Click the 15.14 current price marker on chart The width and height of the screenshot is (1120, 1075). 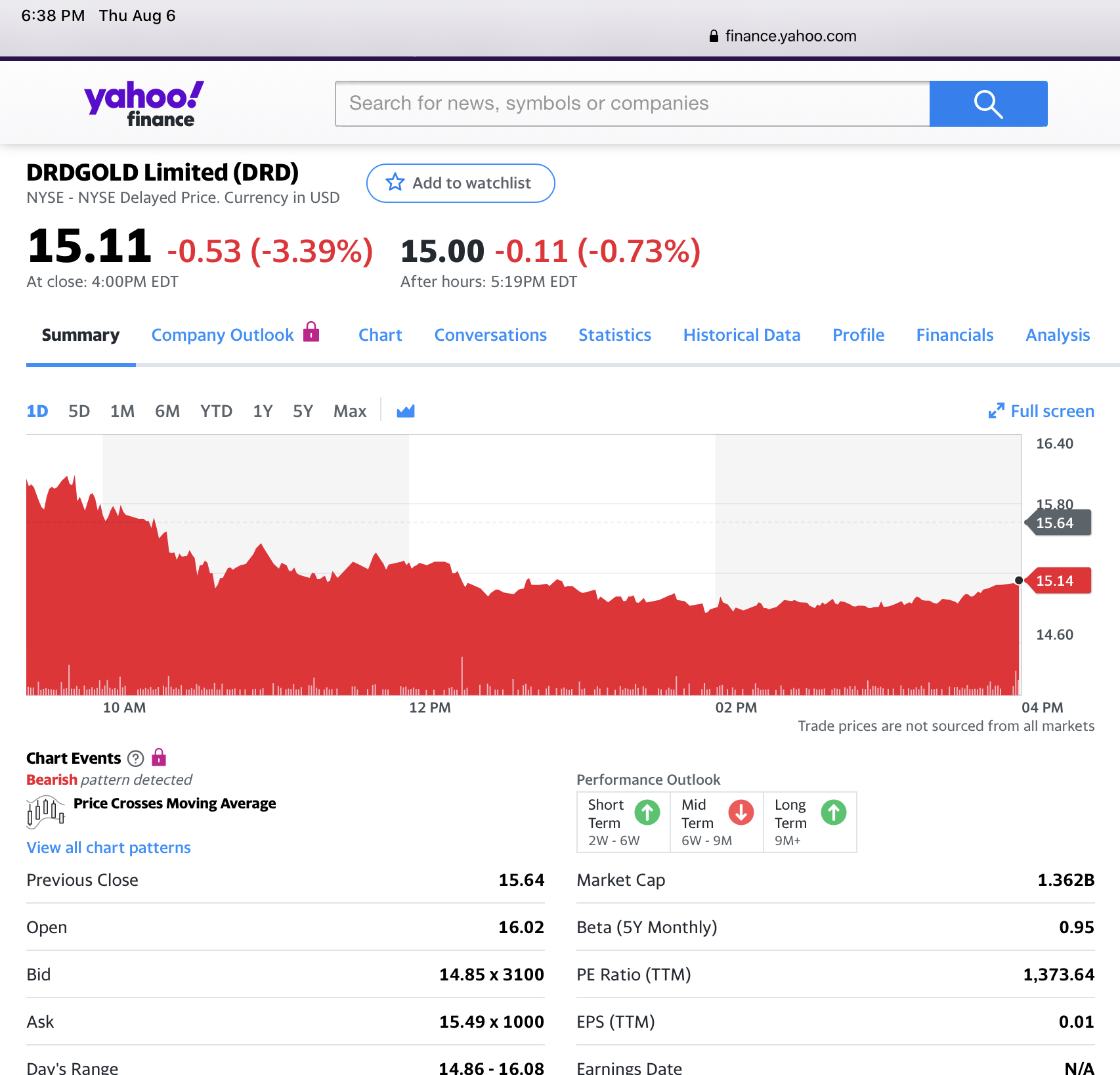[x=1058, y=581]
